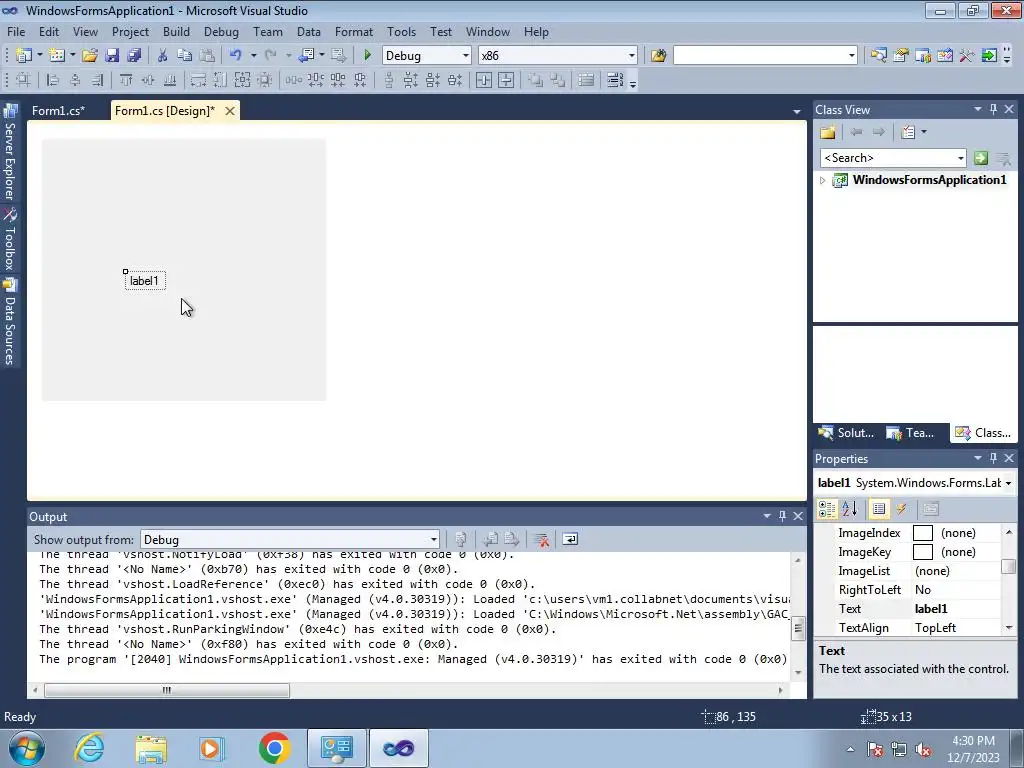
Task: Click the Save All icon
Action: pos(135,56)
